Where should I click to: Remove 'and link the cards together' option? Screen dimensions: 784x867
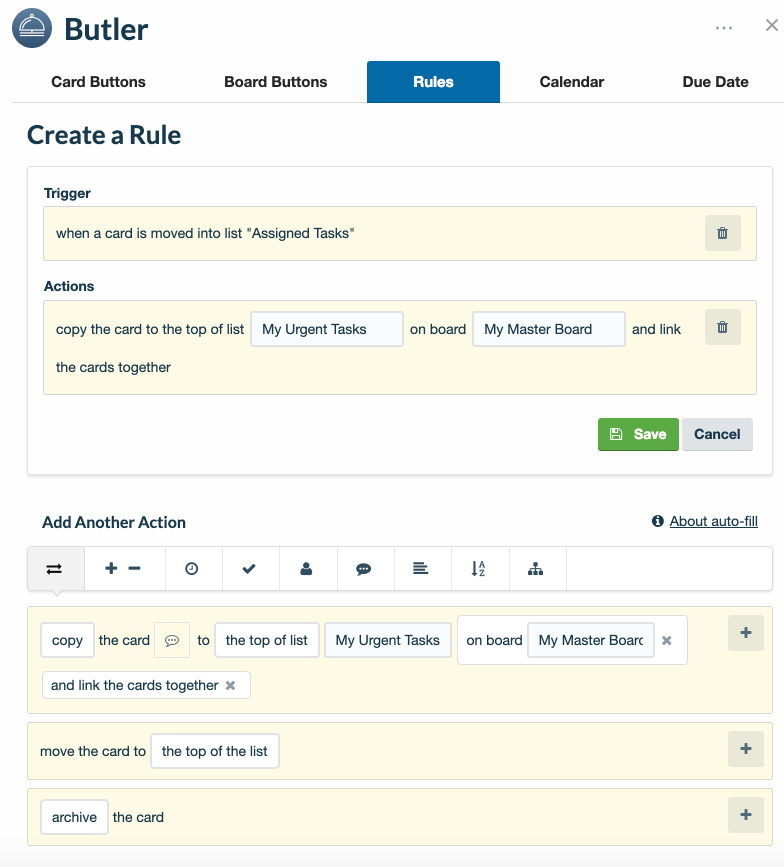(231, 686)
